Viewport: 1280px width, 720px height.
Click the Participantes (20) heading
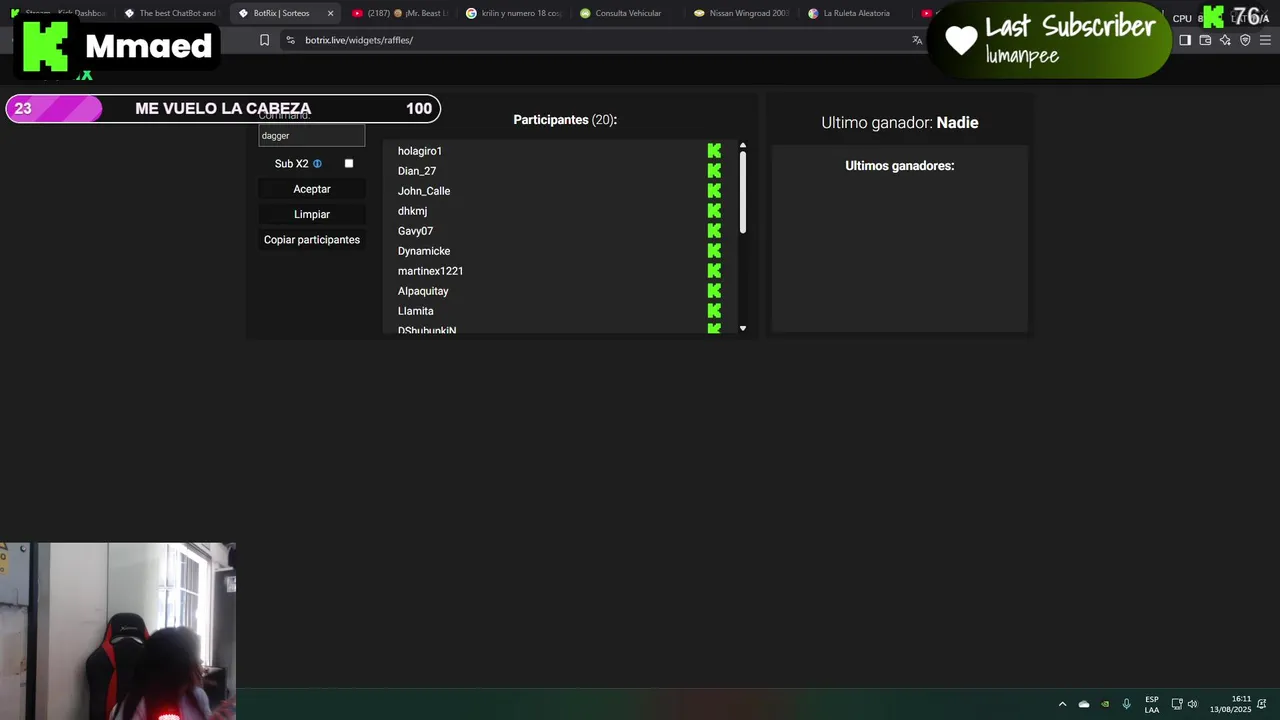pyautogui.click(x=565, y=120)
